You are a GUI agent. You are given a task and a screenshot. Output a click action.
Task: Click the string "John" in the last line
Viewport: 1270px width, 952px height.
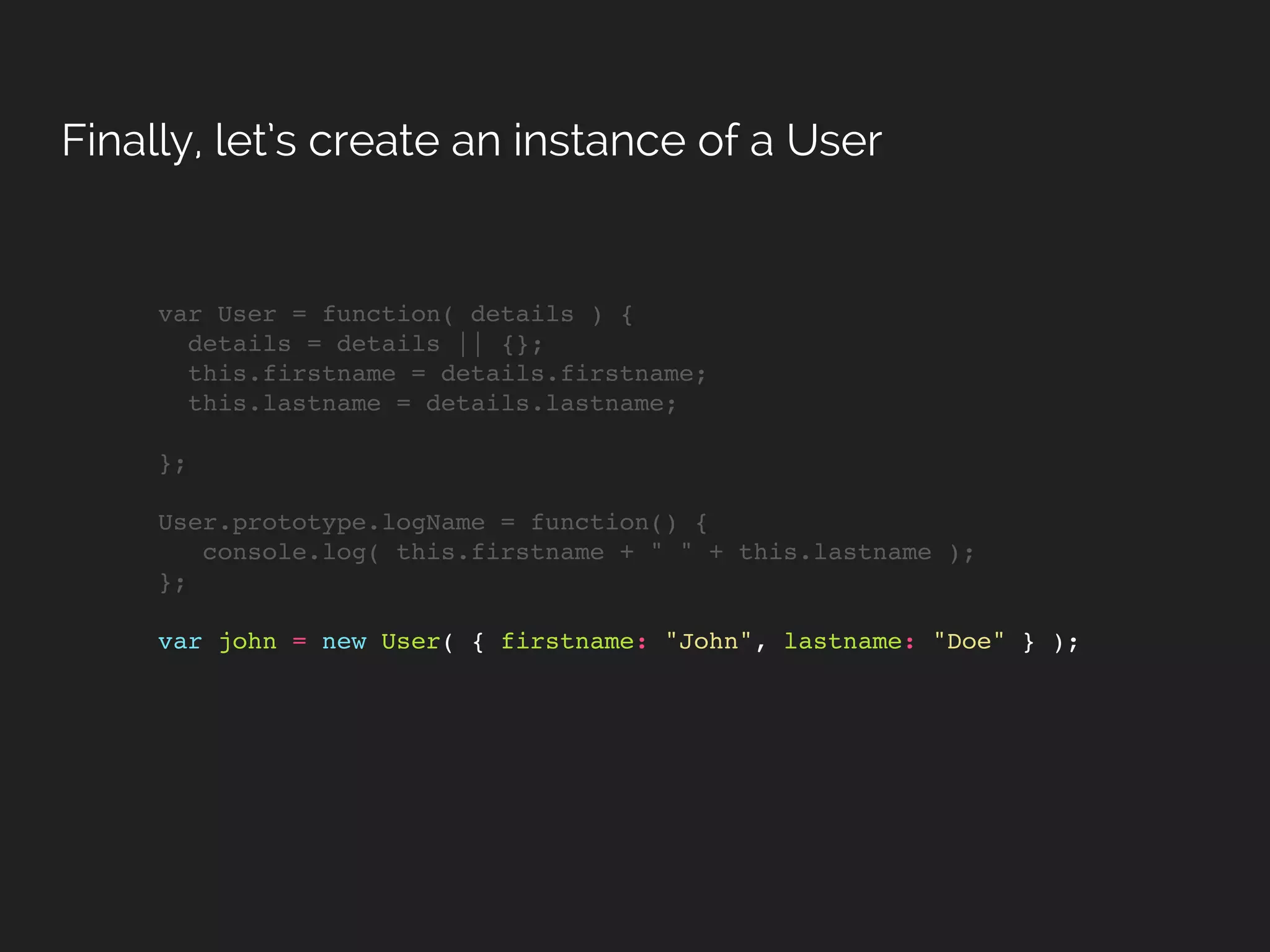[x=708, y=641]
